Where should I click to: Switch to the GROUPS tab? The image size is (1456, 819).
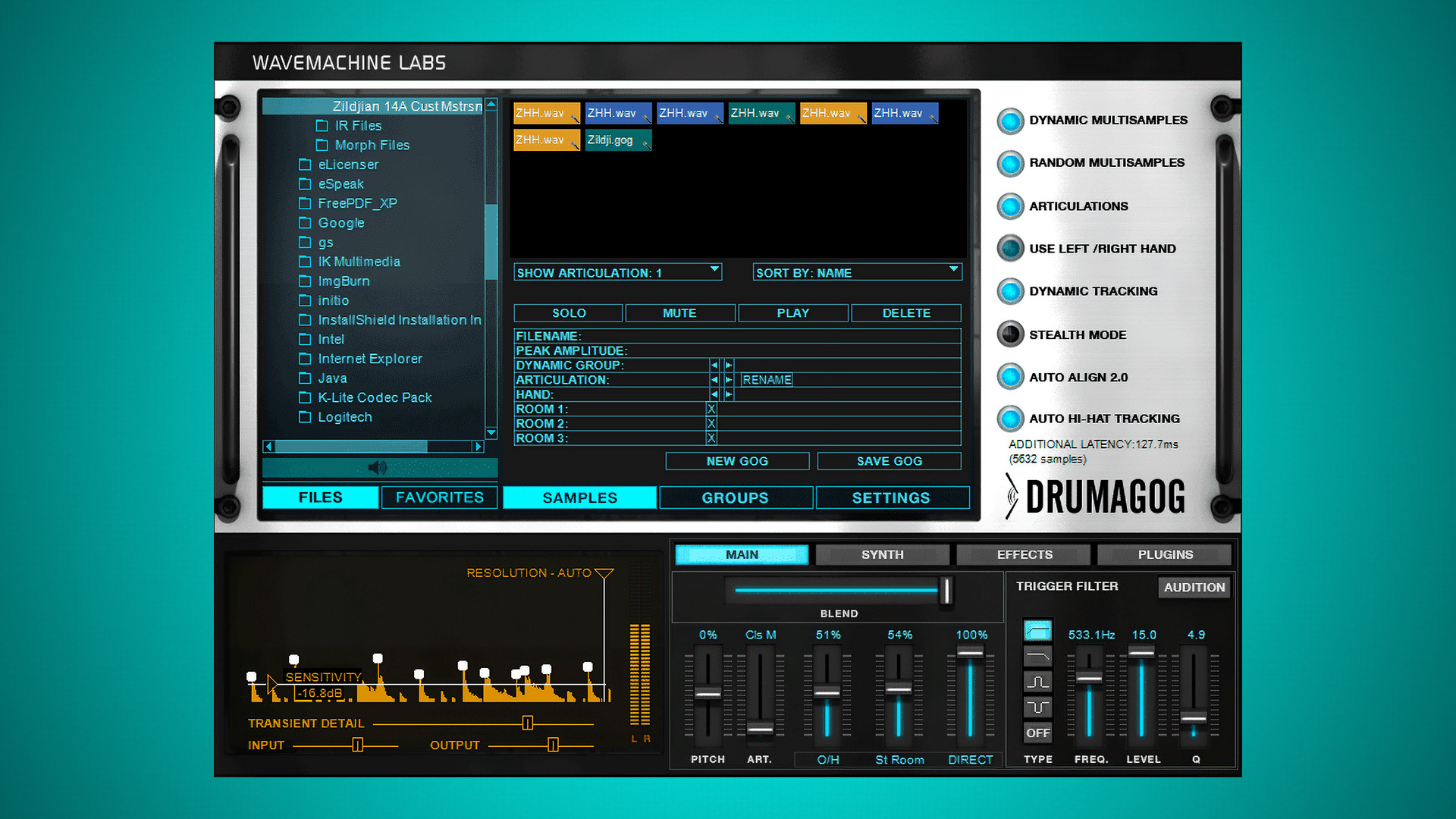point(735,498)
